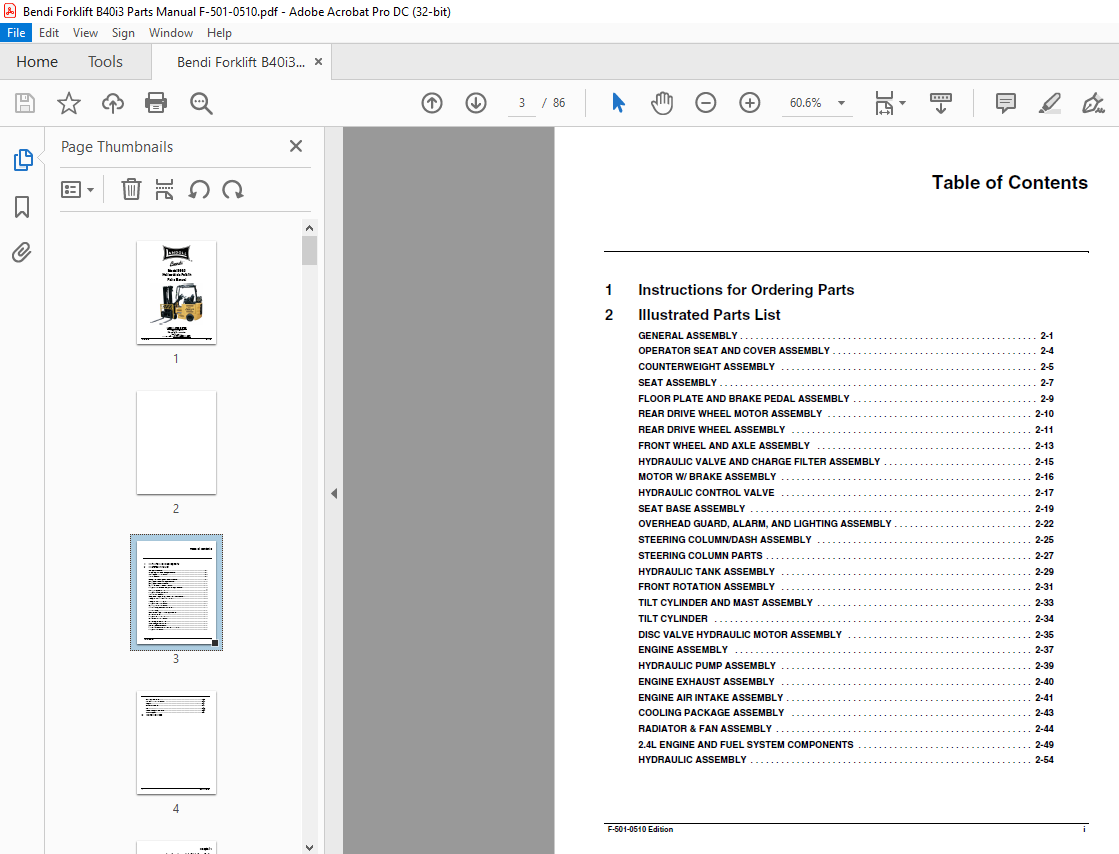Click SEAT ASSEMBLY contents entry

pyautogui.click(x=846, y=382)
